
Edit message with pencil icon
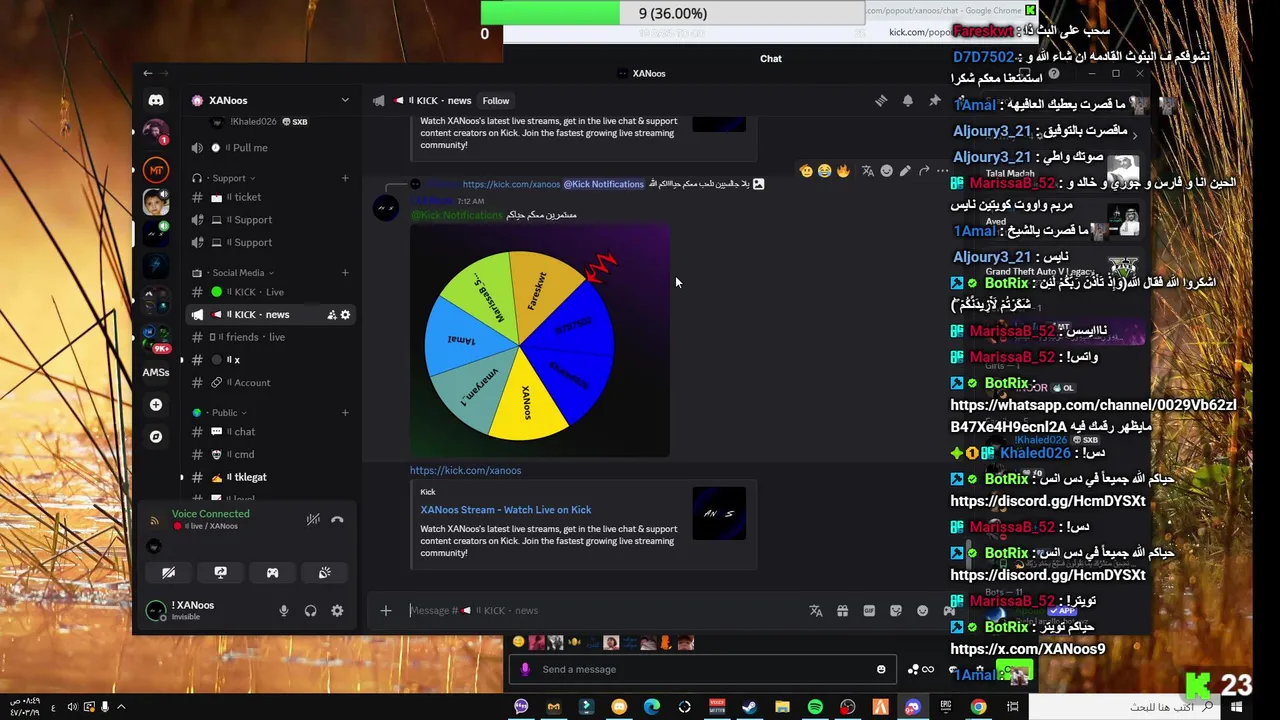pyautogui.click(x=905, y=171)
